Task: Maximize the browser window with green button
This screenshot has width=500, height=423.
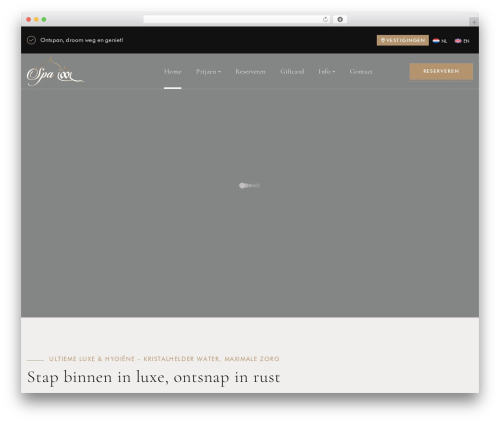Action: coord(44,20)
